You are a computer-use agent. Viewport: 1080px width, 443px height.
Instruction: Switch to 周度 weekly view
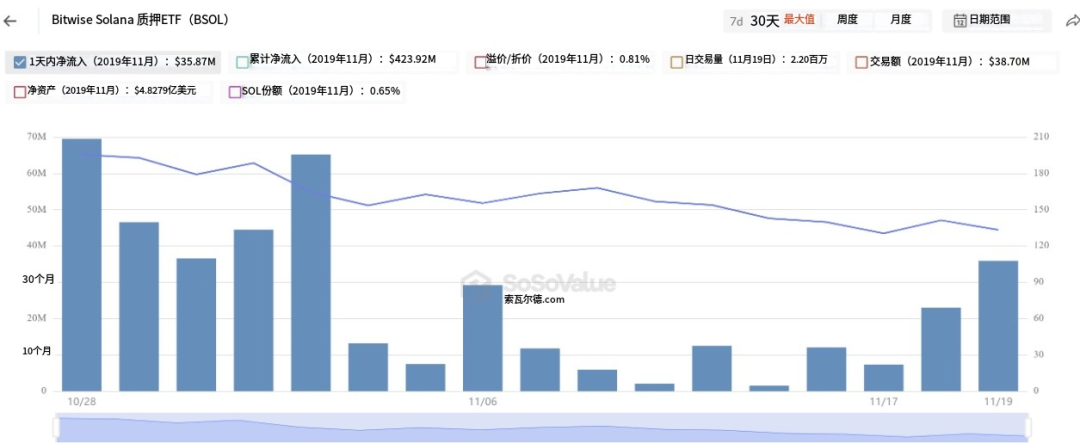tap(847, 20)
